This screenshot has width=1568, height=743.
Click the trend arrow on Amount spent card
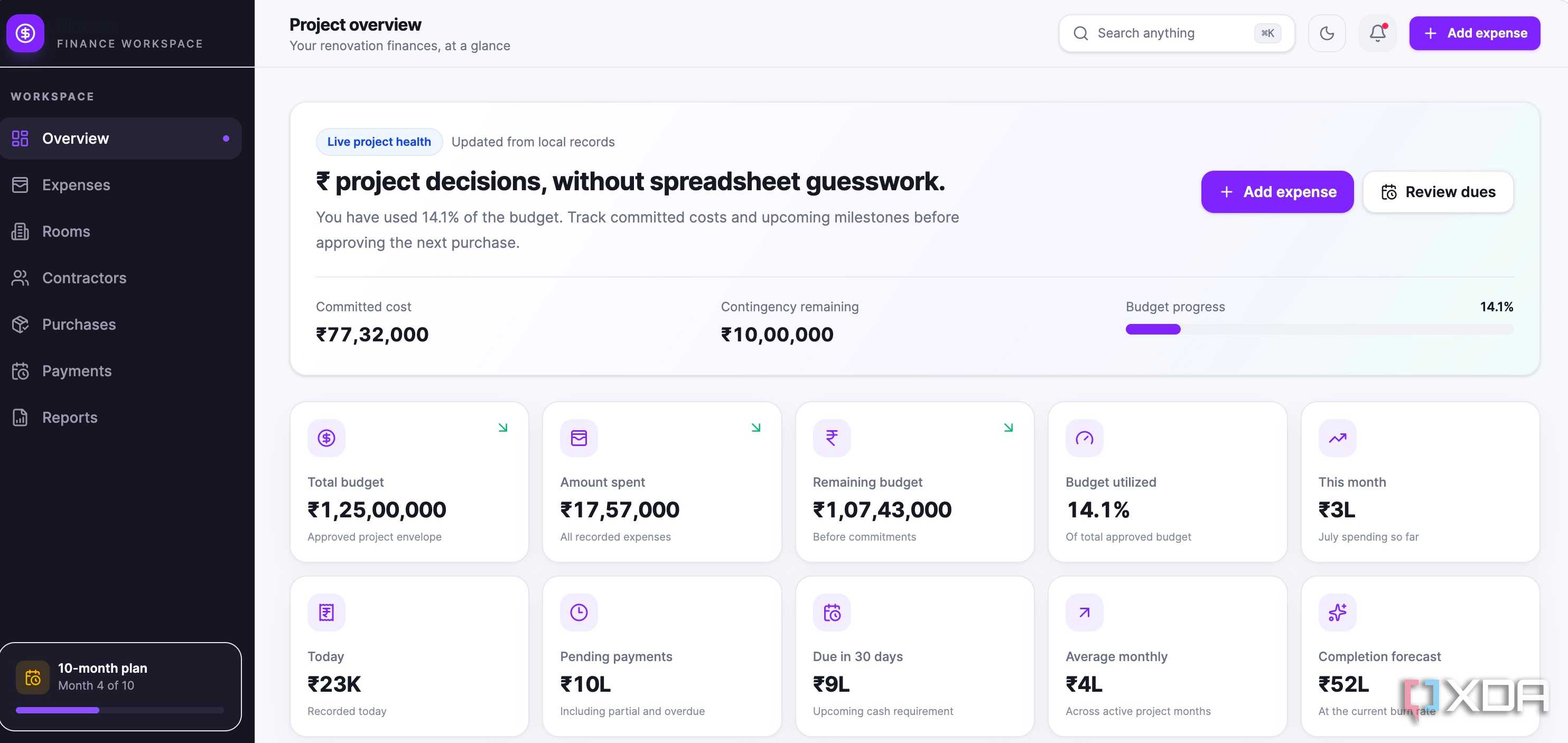756,428
